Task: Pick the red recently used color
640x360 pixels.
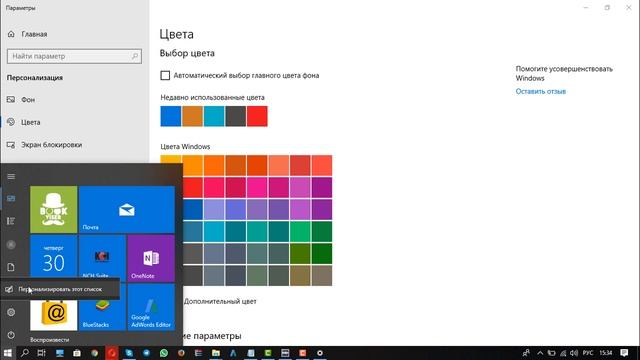Action: (x=257, y=116)
